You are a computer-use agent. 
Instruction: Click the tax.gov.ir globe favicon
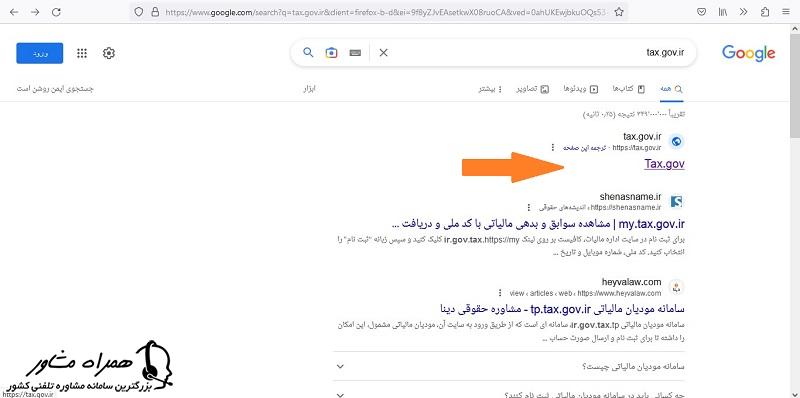(x=677, y=142)
